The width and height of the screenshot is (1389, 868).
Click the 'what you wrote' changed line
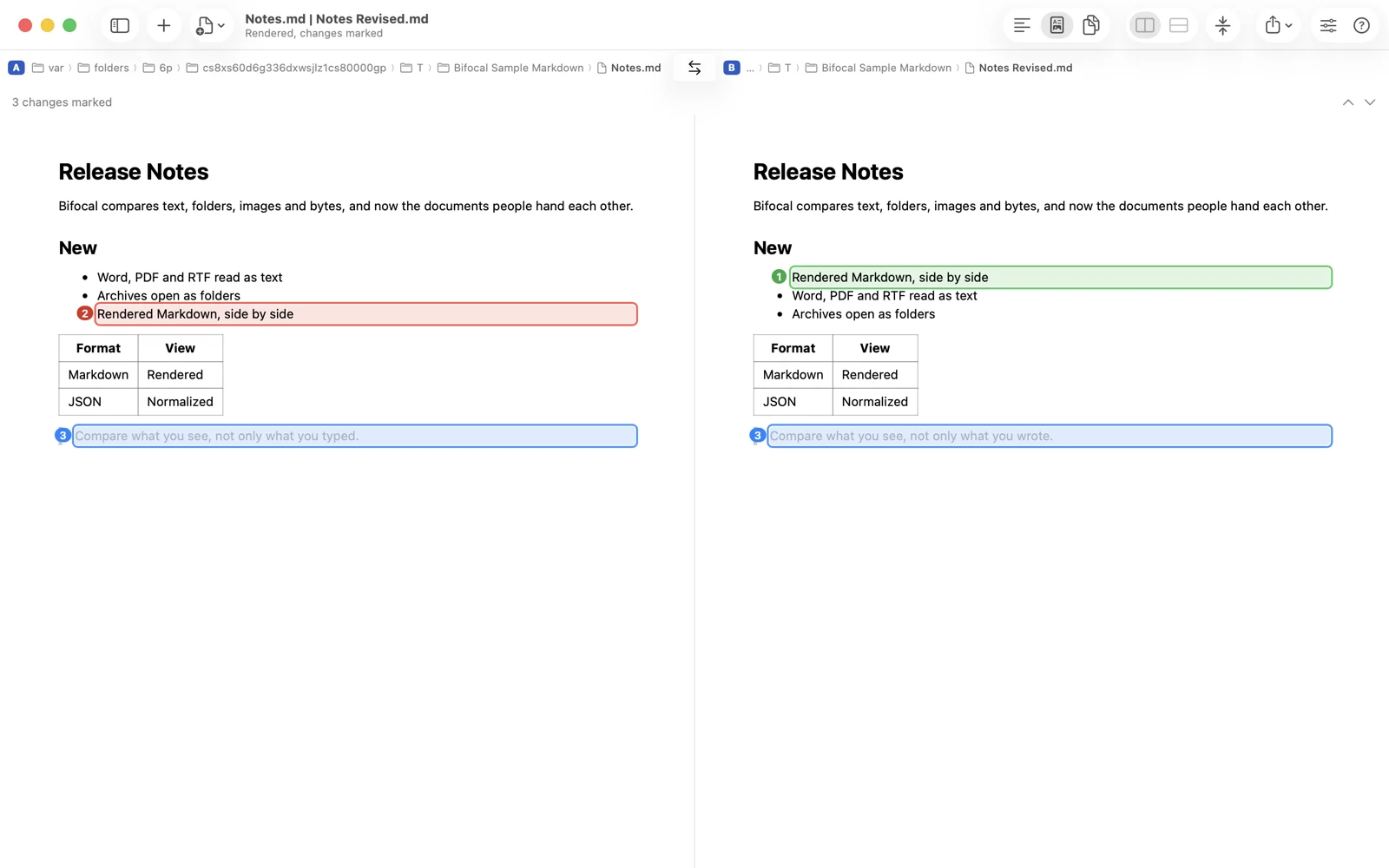[1050, 436]
